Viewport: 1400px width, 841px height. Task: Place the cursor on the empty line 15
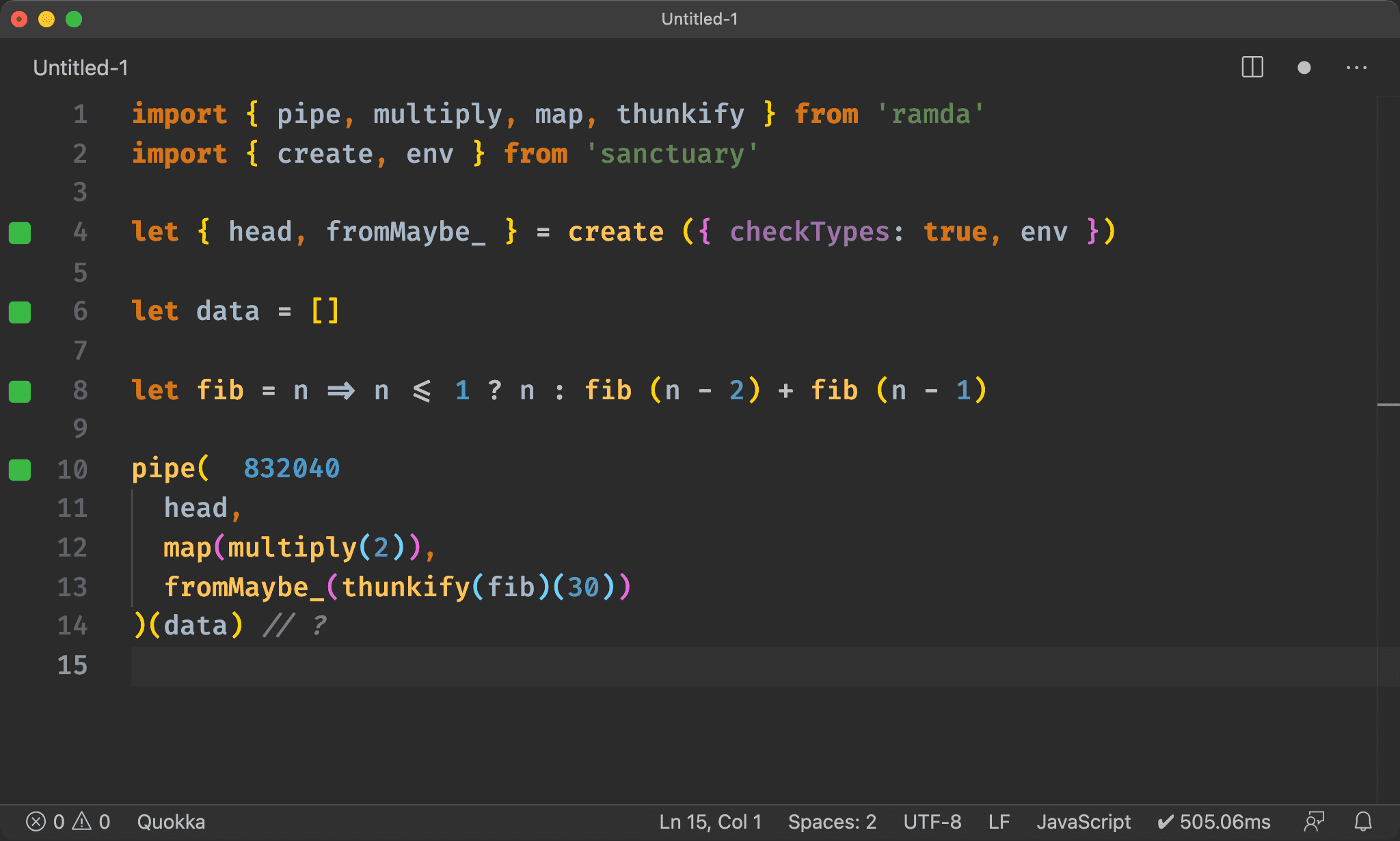coord(752,666)
